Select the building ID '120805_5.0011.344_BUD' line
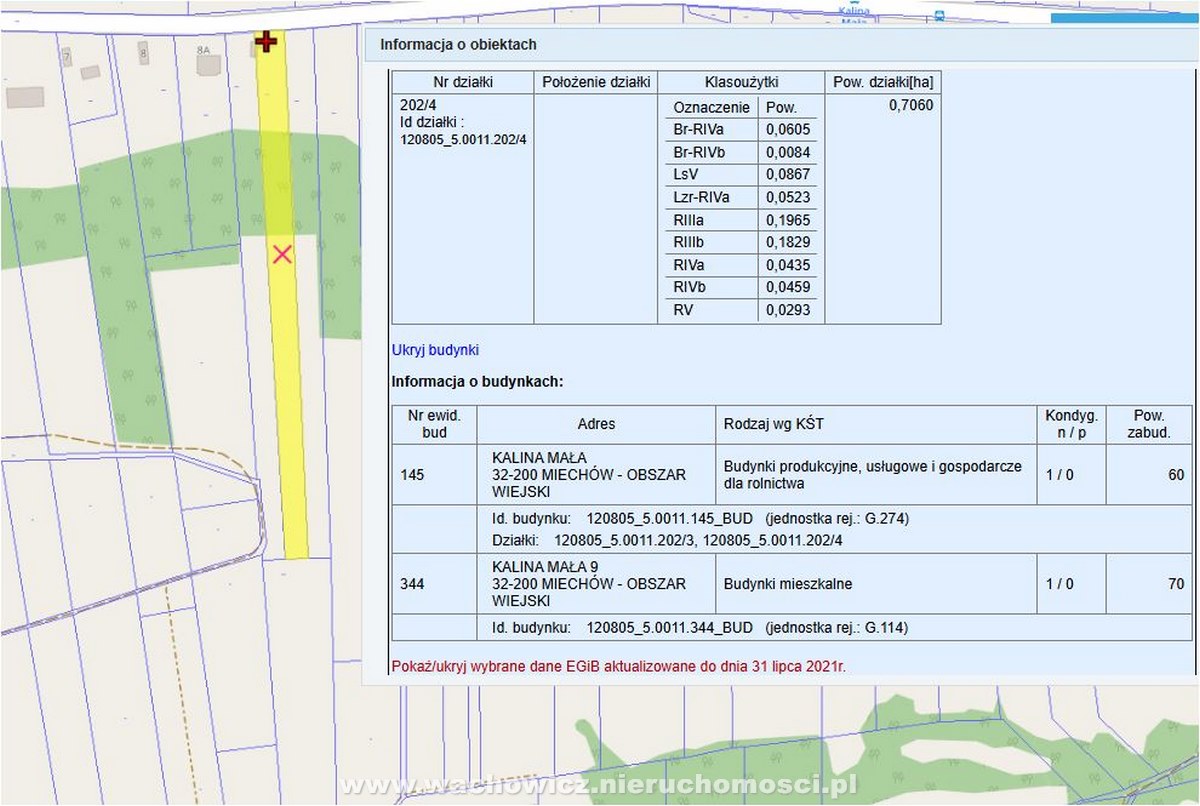This screenshot has width=1200, height=806. [700, 628]
